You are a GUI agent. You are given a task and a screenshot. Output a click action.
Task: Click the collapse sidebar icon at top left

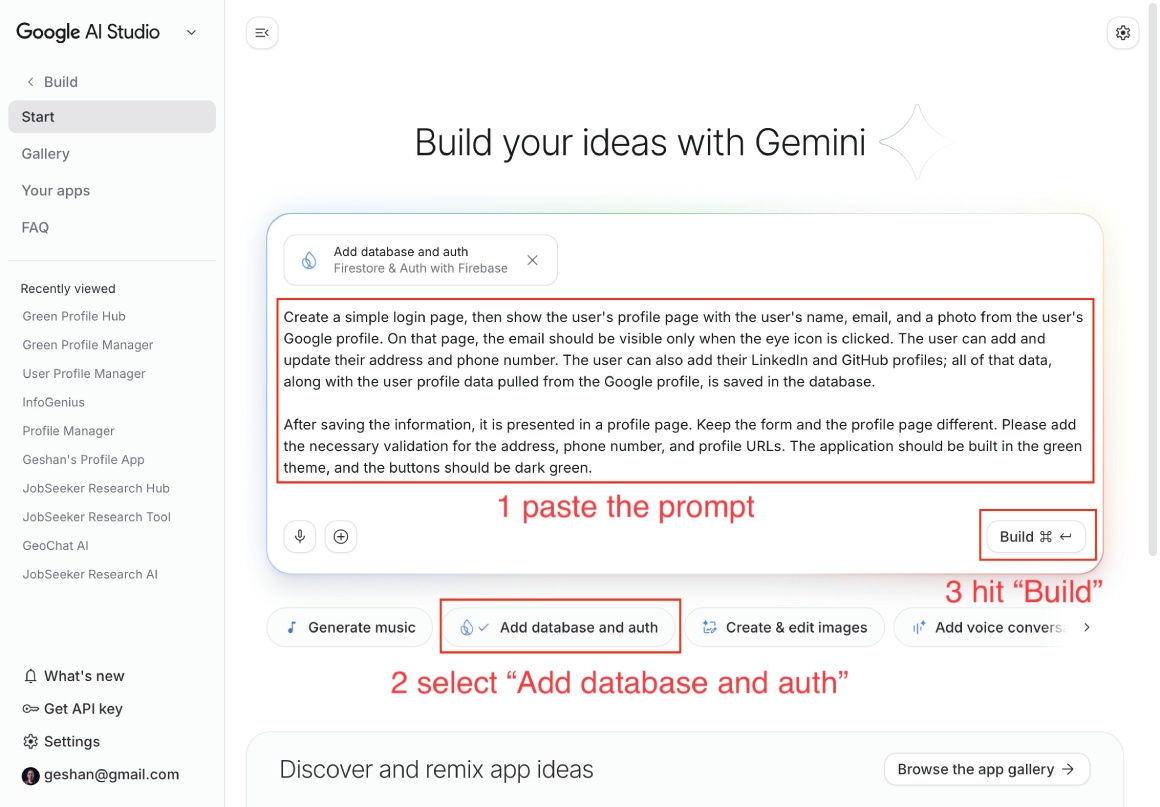coord(261,32)
